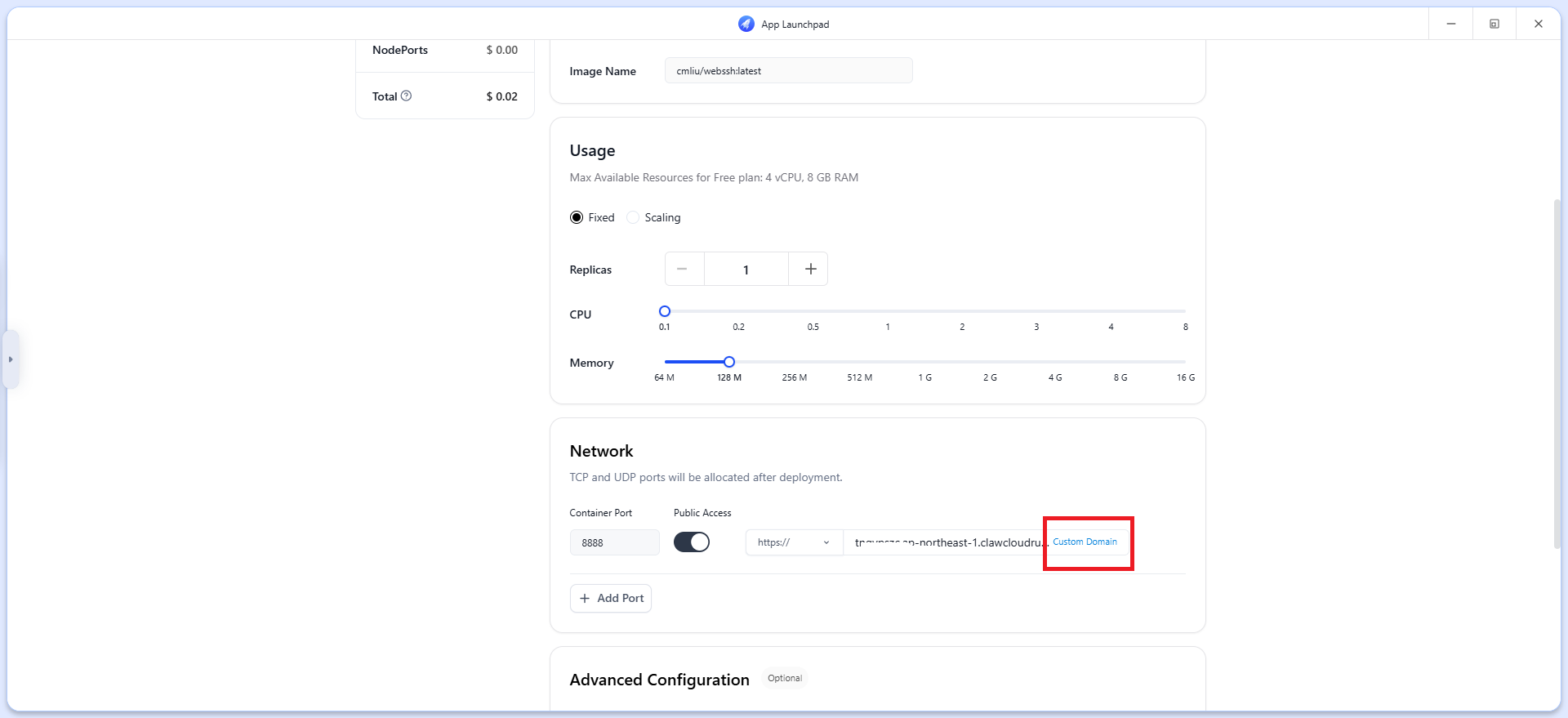This screenshot has height=718, width=1568.
Task: Increase replicas with the plus button
Action: 809,269
